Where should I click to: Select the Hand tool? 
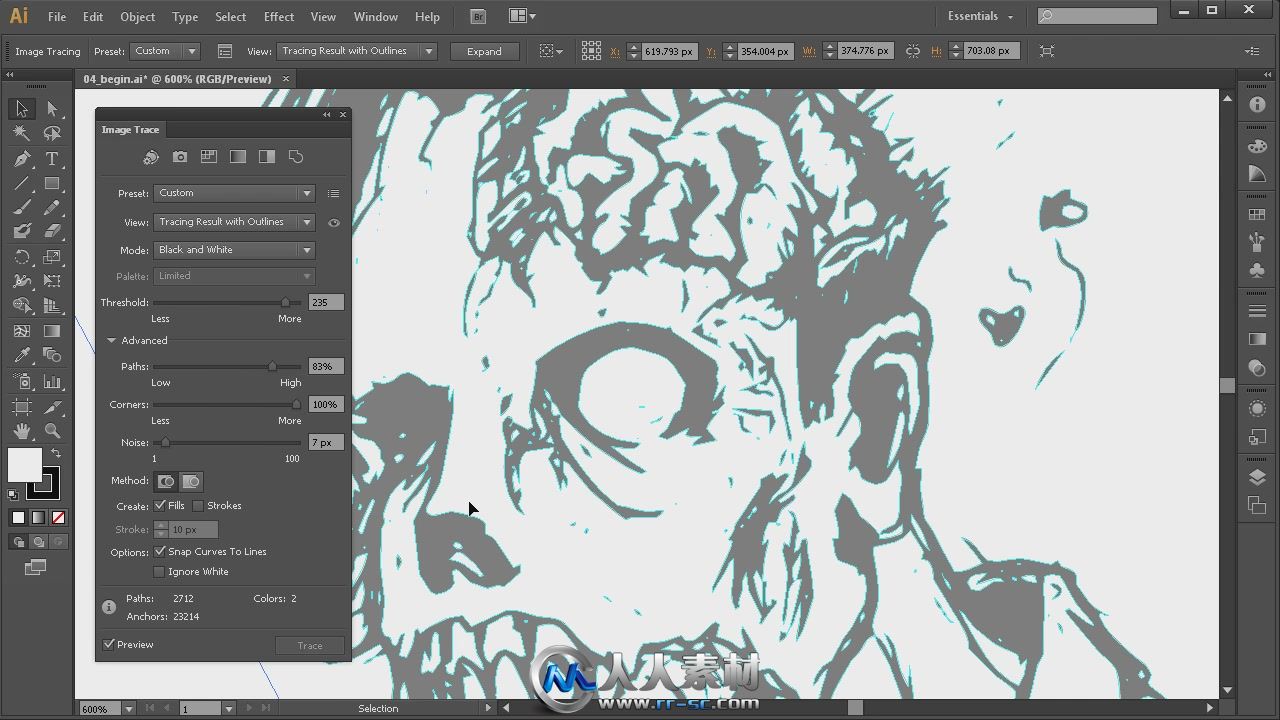point(21,431)
